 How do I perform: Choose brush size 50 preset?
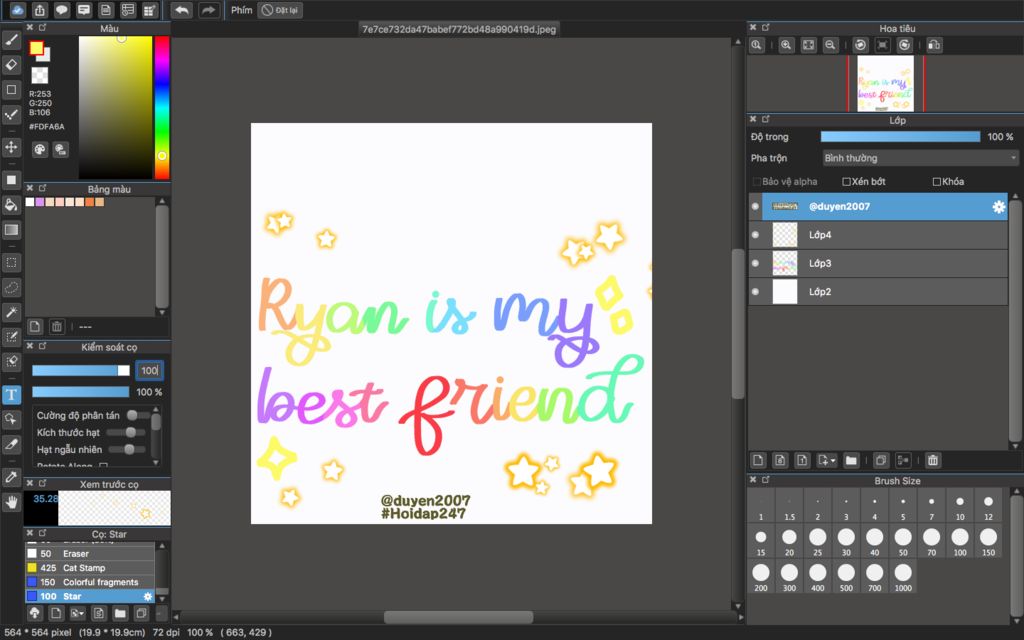click(x=903, y=538)
